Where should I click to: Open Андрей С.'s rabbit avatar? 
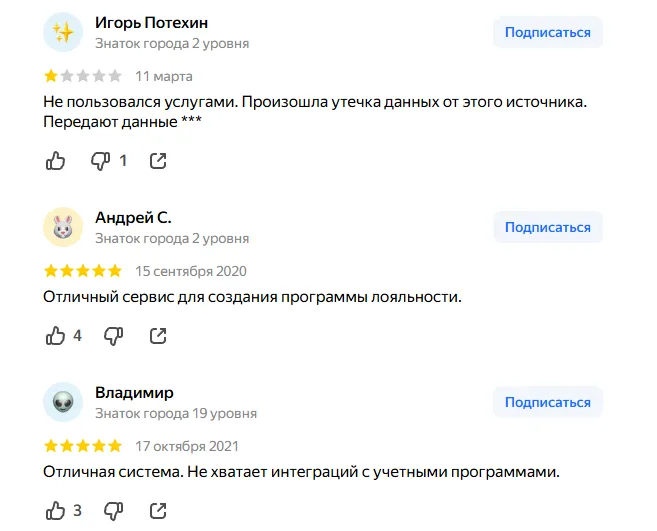[63, 227]
